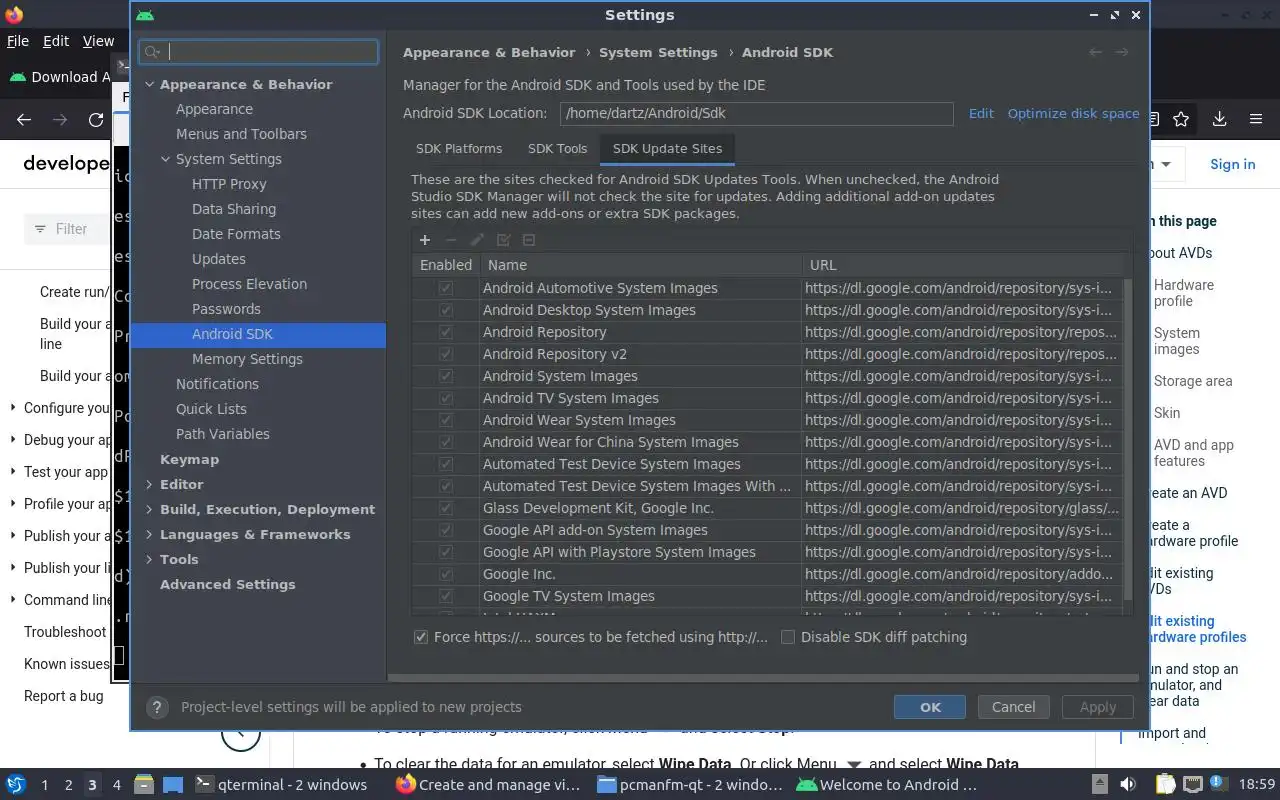Expand Build, Execution, Deployment section
Screen dimensions: 1280x800
149,509
